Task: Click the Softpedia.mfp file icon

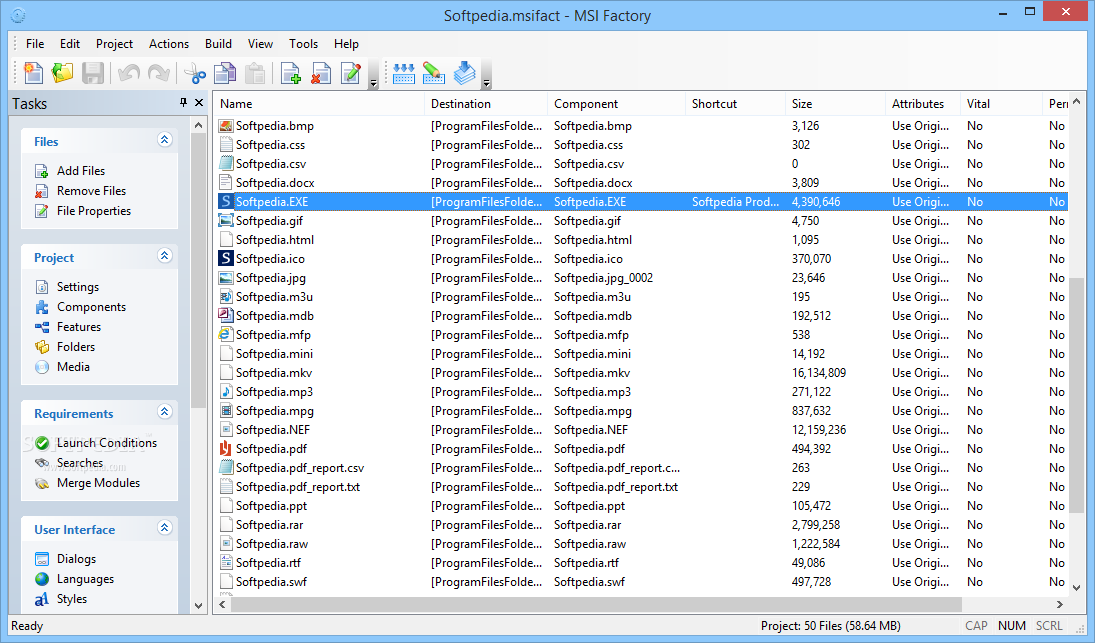Action: click(226, 334)
